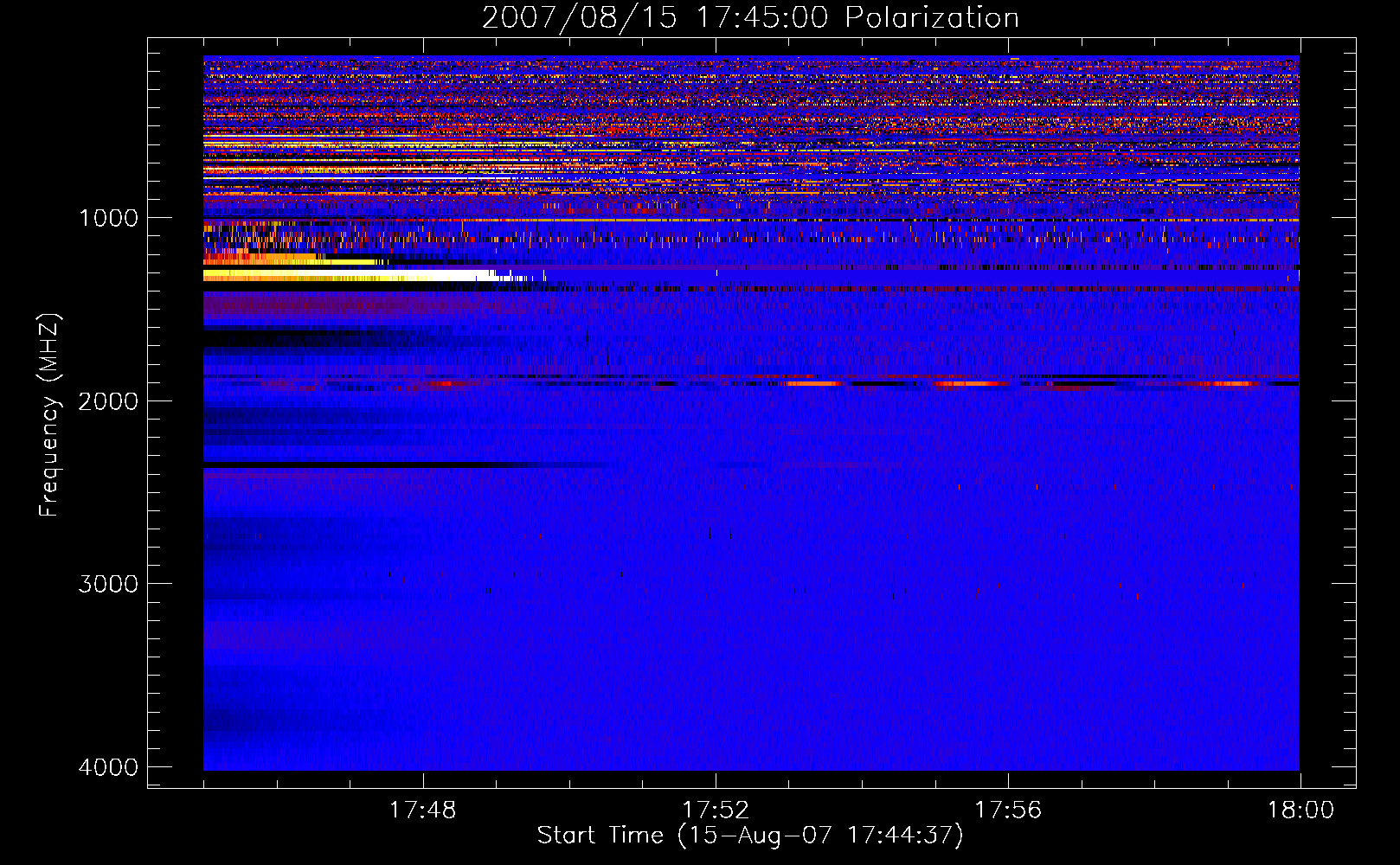
Task: Click the 18:00 time tick label
Action: [x=1300, y=811]
